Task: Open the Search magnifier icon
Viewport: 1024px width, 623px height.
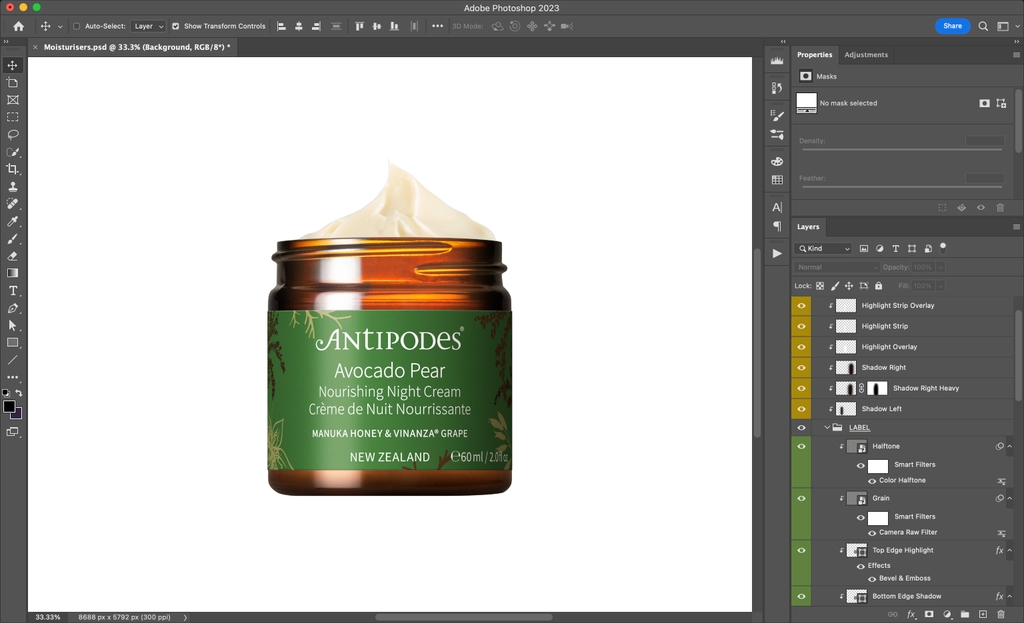Action: (983, 26)
